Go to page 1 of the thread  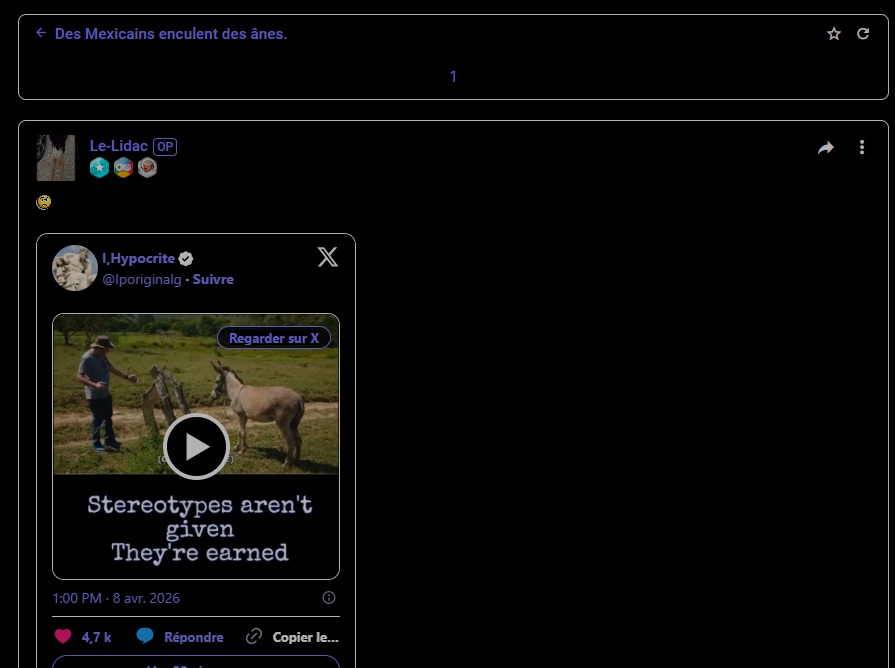(453, 77)
